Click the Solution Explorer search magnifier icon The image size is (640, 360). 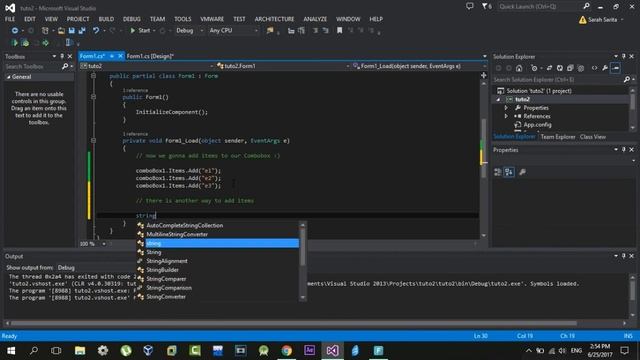click(627, 80)
